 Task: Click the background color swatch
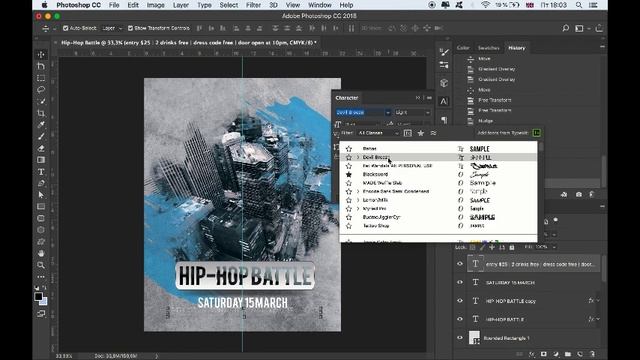click(43, 301)
